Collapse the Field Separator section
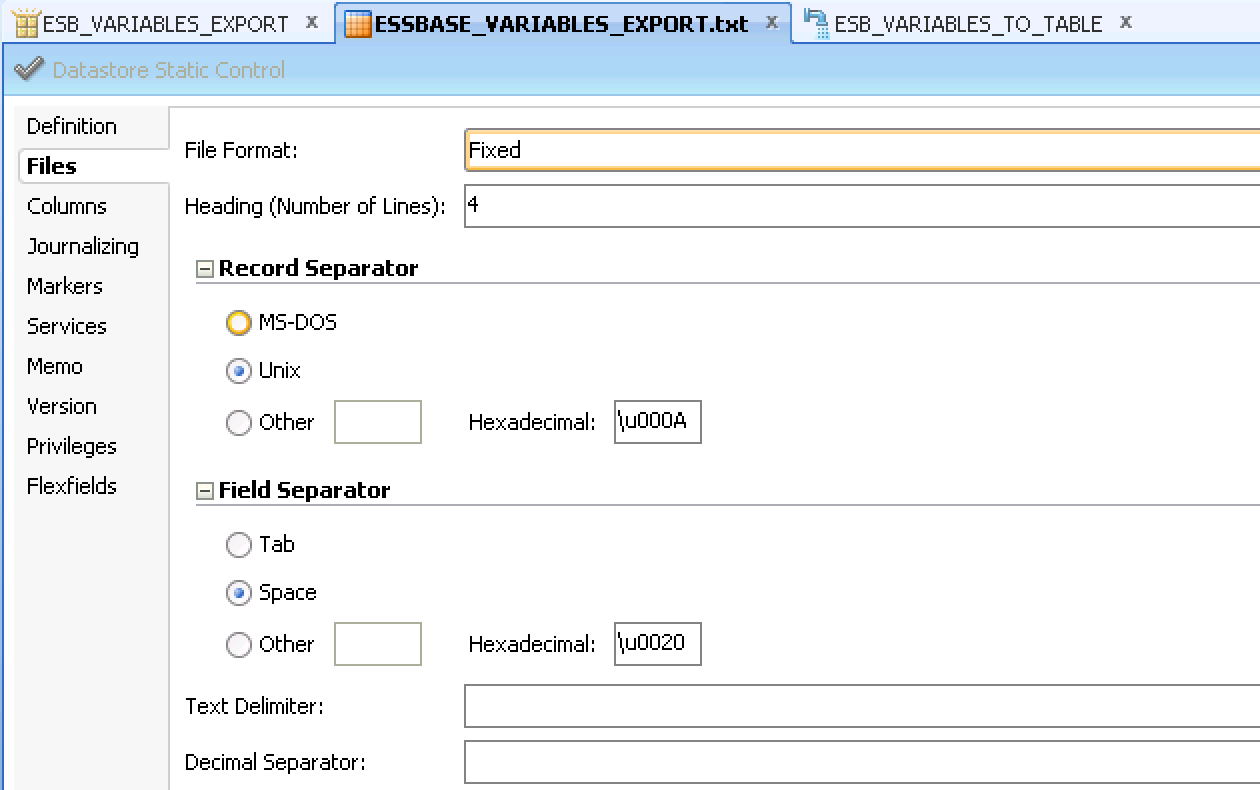Viewport: 1260px width, 790px height. [205, 491]
